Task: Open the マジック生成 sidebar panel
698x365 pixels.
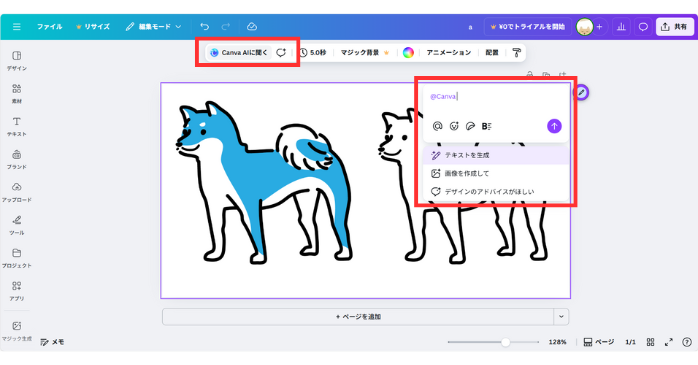Action: click(16, 331)
